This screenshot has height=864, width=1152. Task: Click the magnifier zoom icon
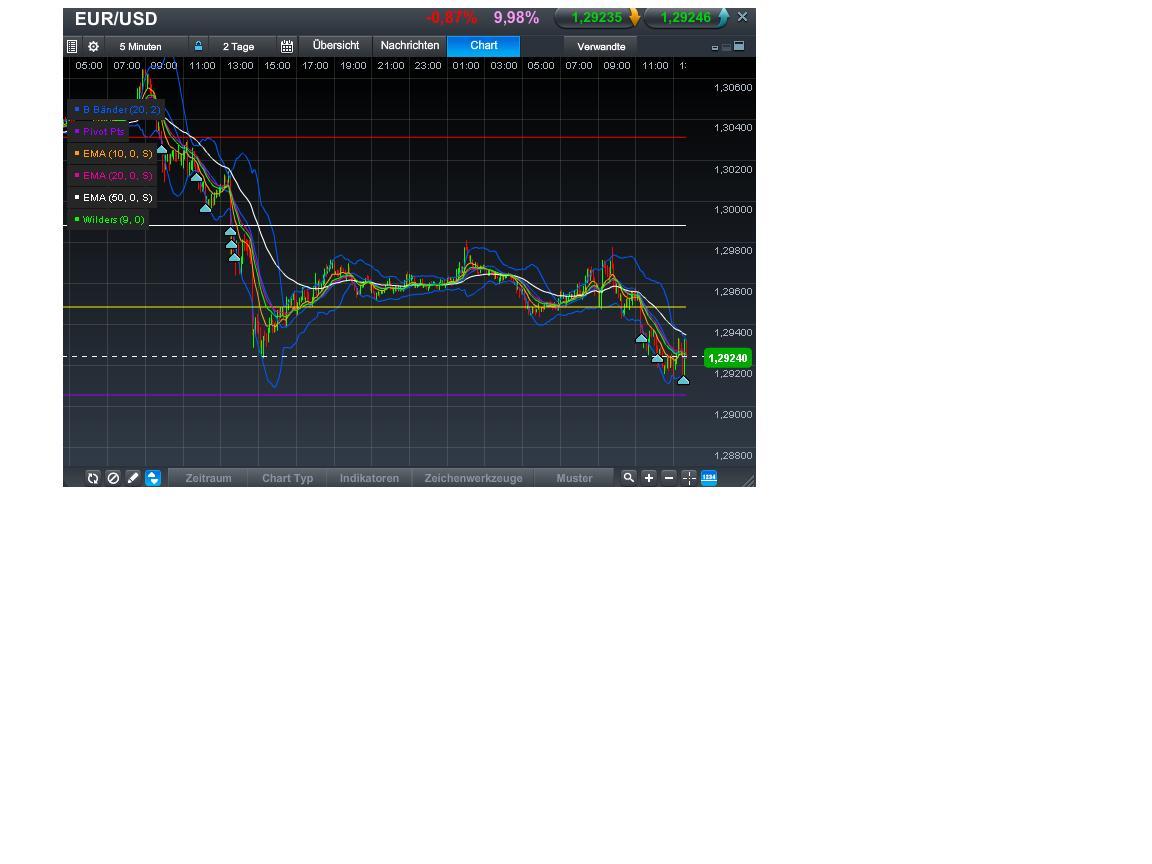(x=628, y=478)
